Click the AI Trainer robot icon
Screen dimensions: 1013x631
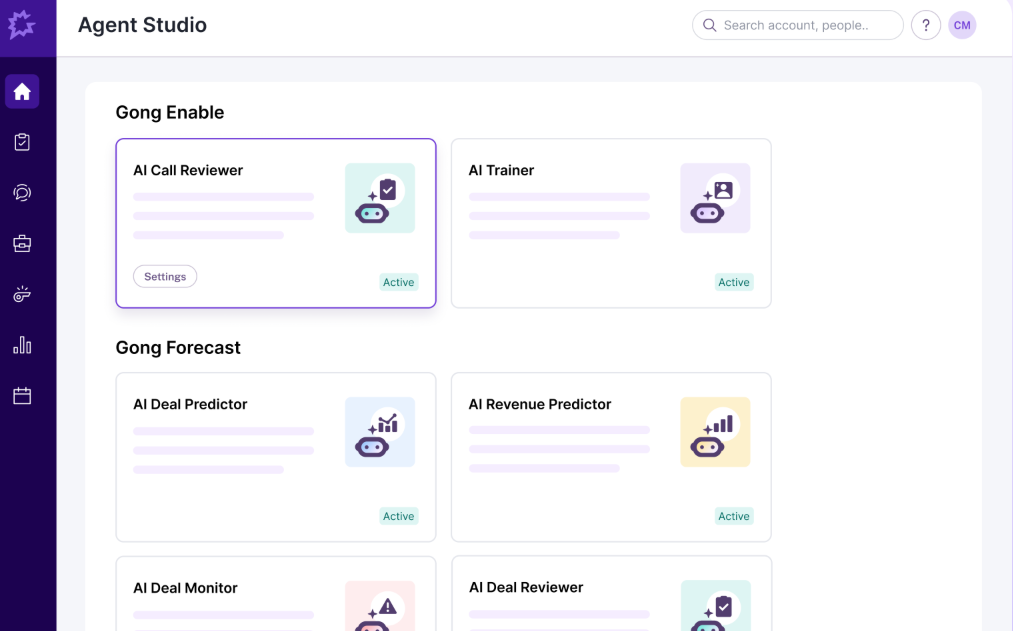(x=715, y=198)
